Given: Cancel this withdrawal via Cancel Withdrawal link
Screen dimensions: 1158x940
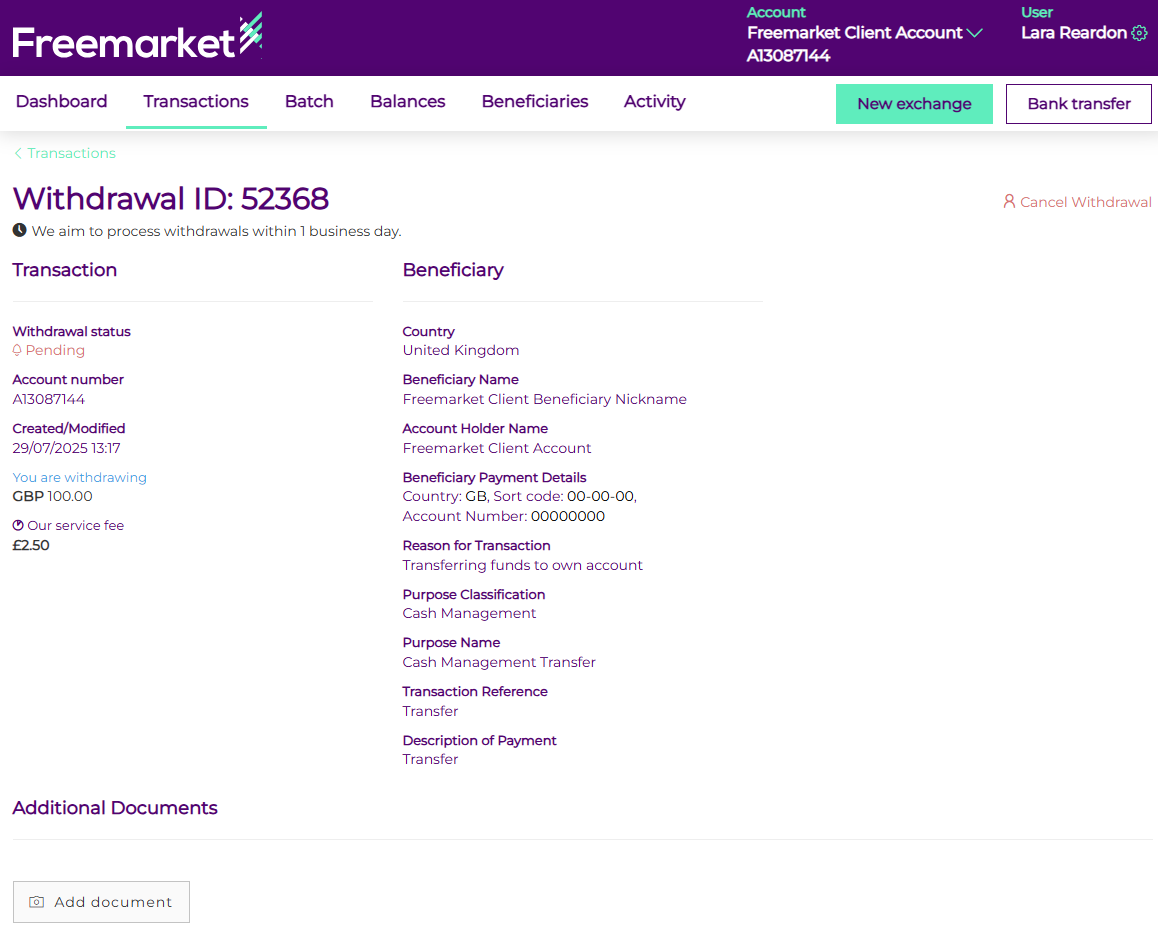Looking at the screenshot, I should pos(1085,202).
